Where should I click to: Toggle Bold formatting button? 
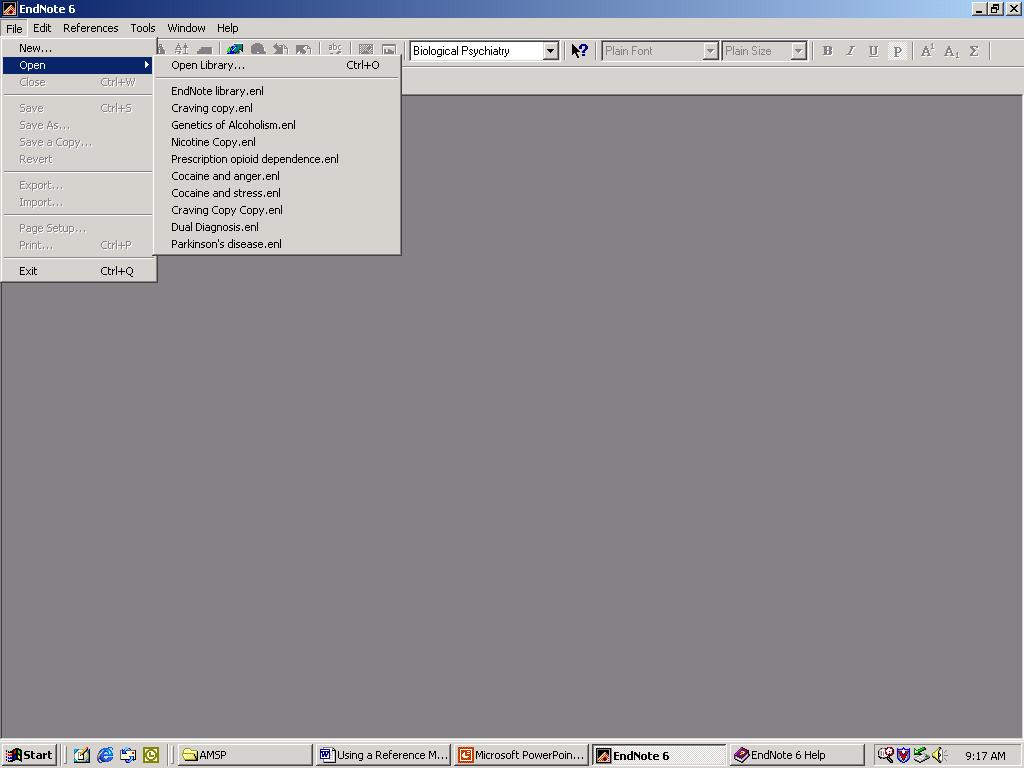pyautogui.click(x=827, y=51)
